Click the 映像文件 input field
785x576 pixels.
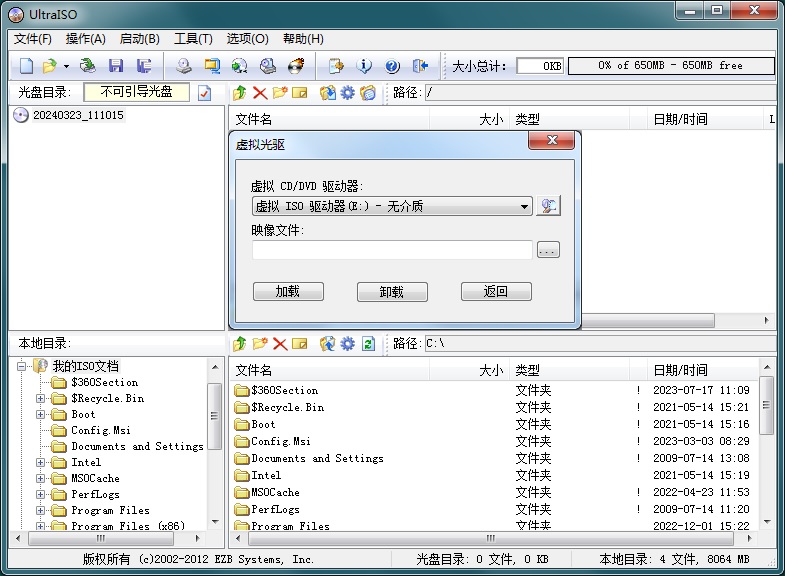392,250
